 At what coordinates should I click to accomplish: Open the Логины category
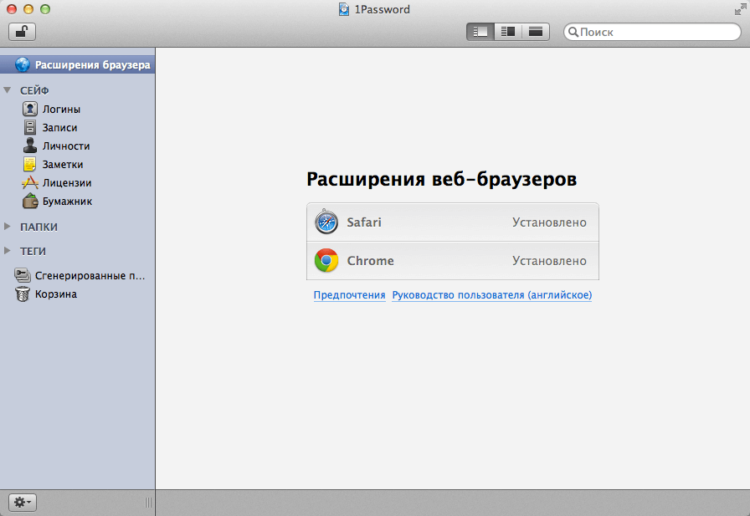coord(61,109)
